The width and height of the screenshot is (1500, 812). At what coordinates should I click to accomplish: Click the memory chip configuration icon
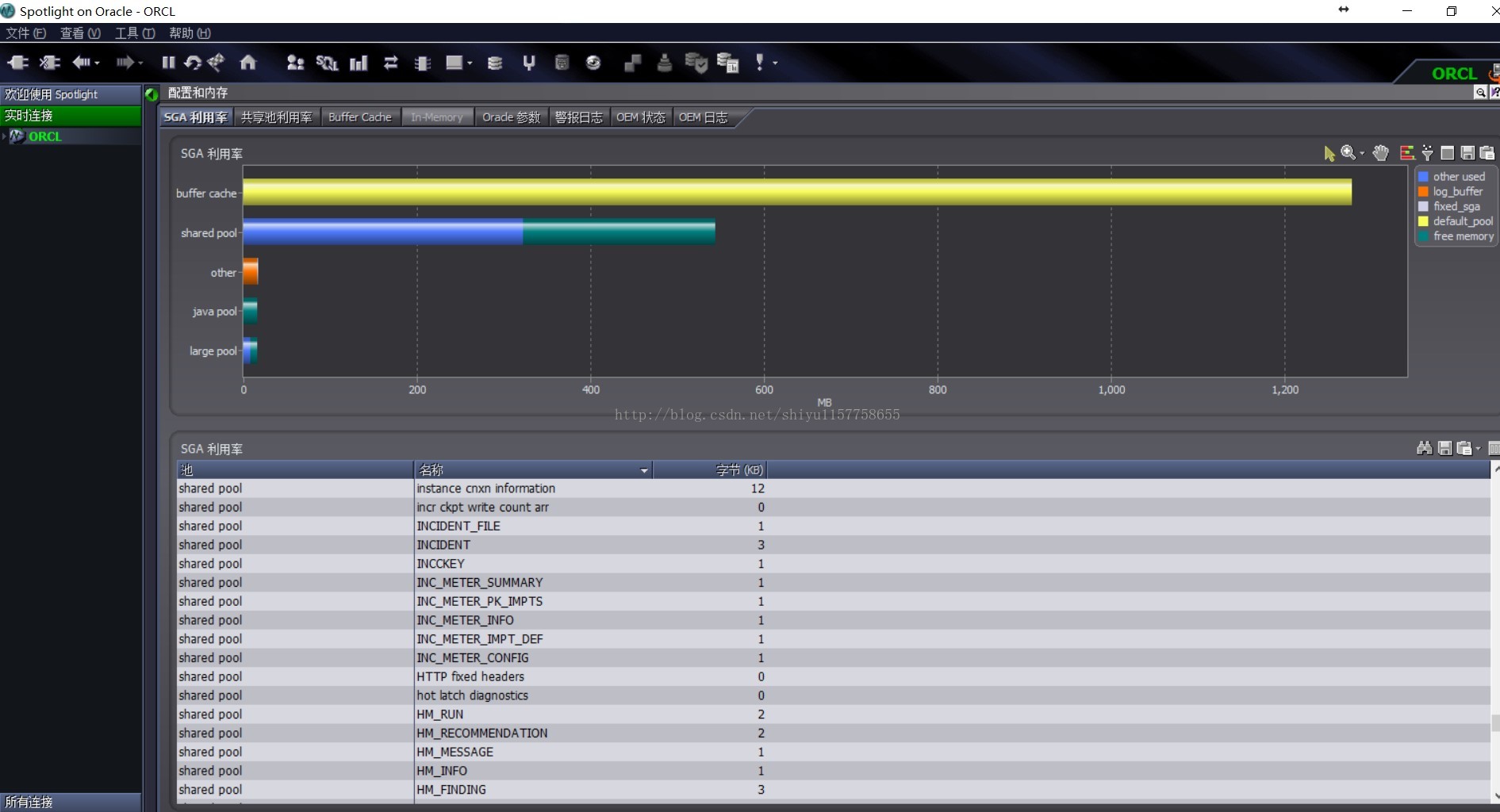click(422, 63)
